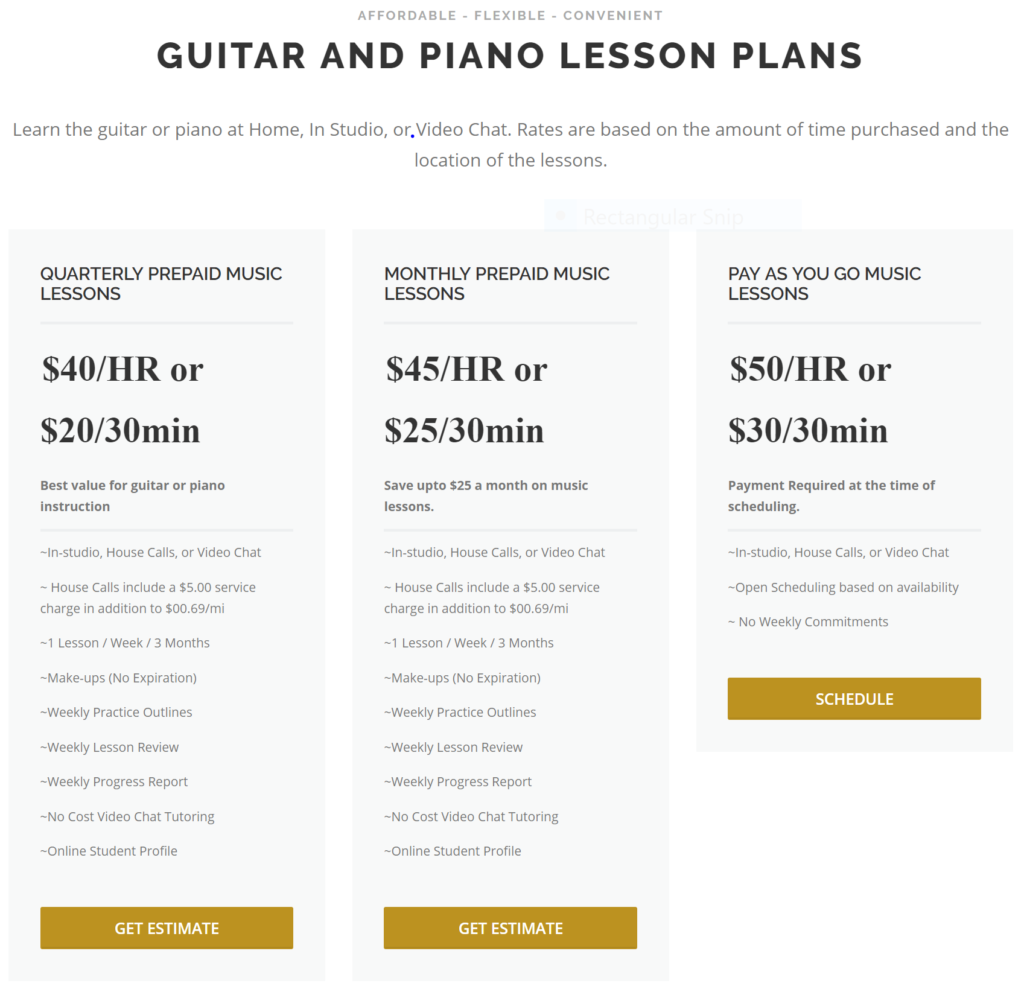Image resolution: width=1024 pixels, height=992 pixels.
Task: Click the SCHEDULE button
Action: [854, 699]
